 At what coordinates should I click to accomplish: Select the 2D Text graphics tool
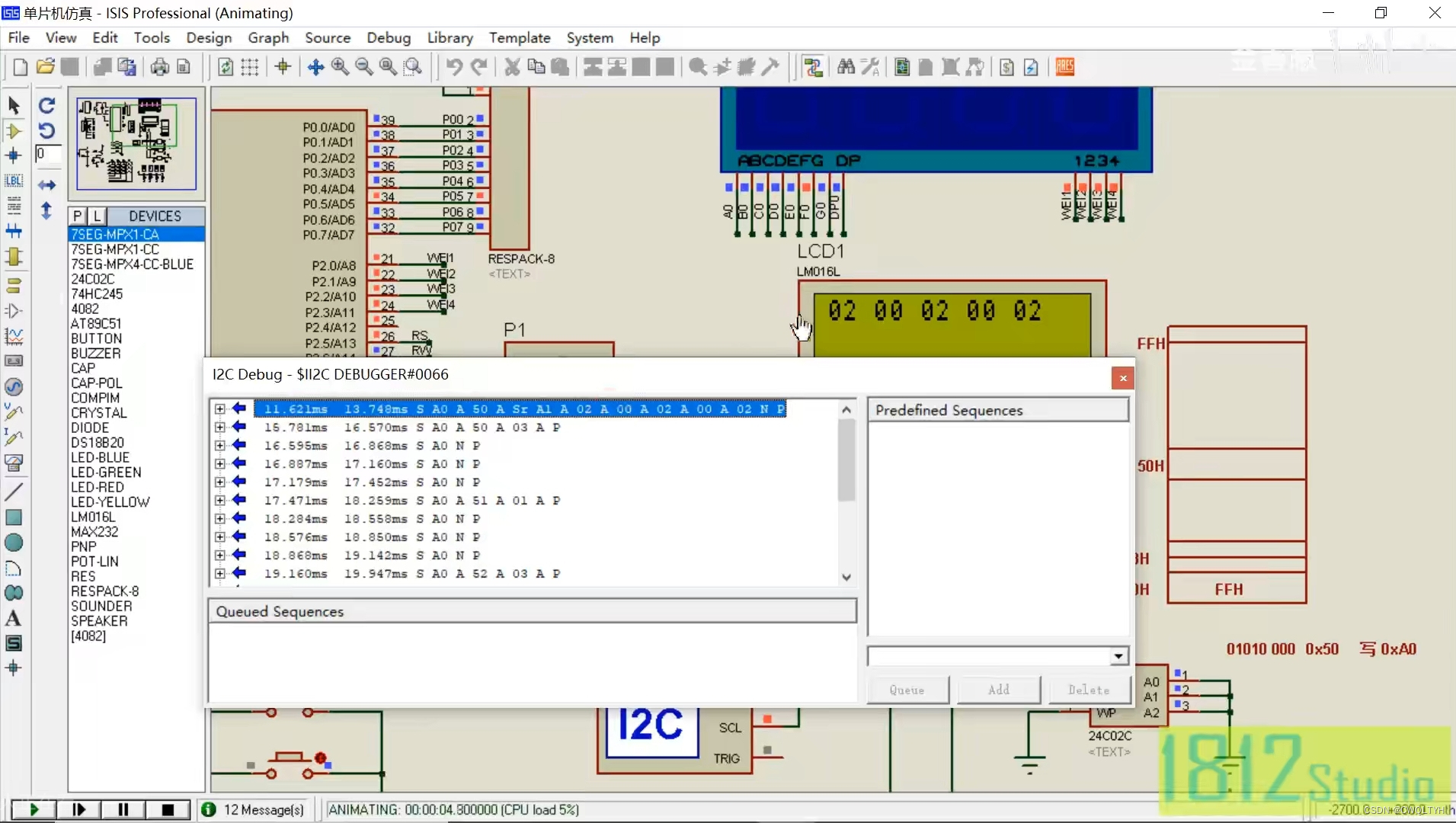click(x=14, y=618)
